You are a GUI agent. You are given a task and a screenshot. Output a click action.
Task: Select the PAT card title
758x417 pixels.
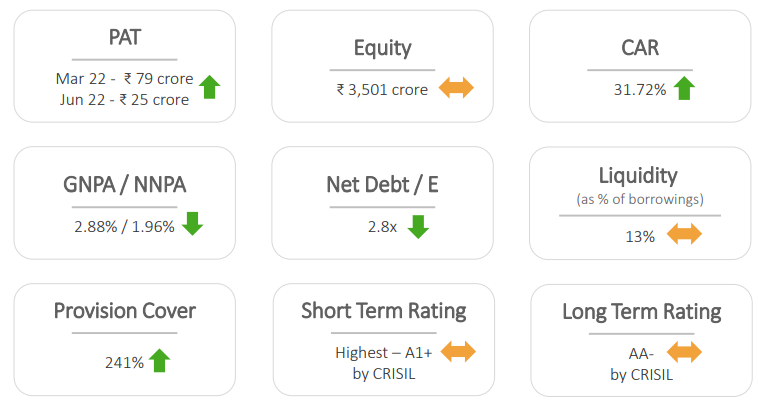pos(125,37)
